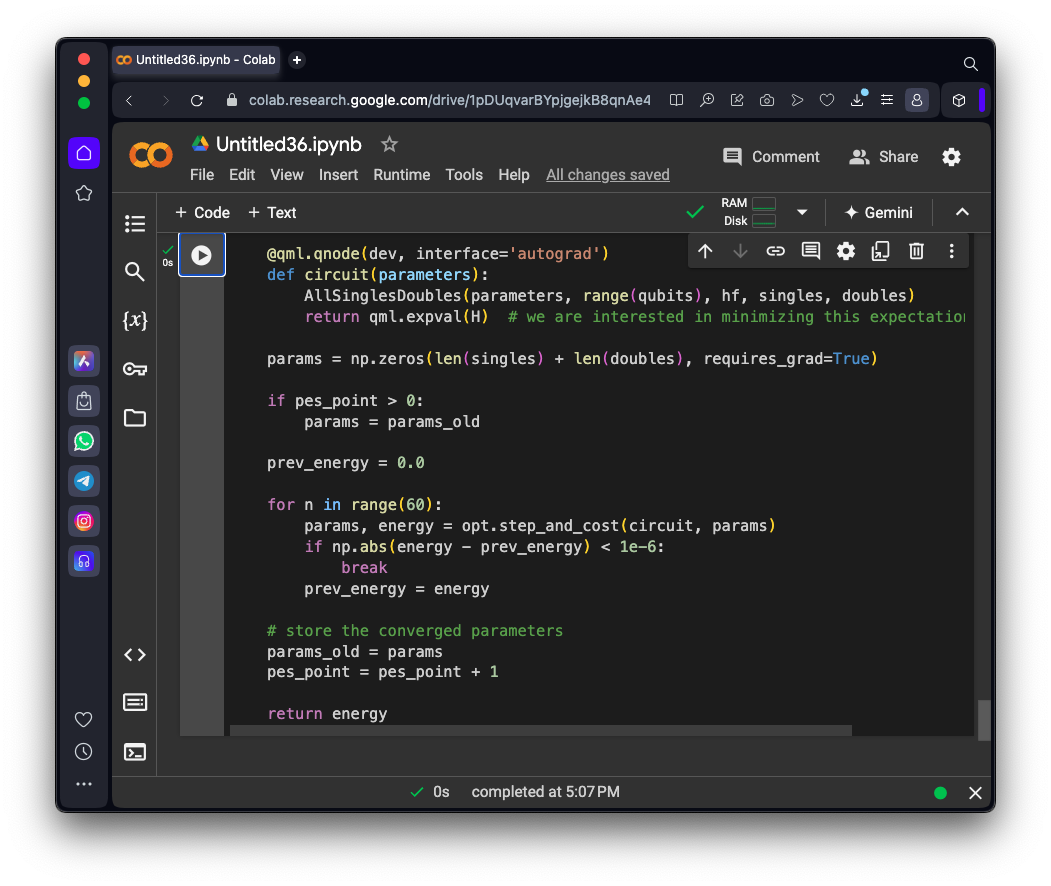1051x886 pixels.
Task: Open the Files folder panel
Action: (135, 418)
